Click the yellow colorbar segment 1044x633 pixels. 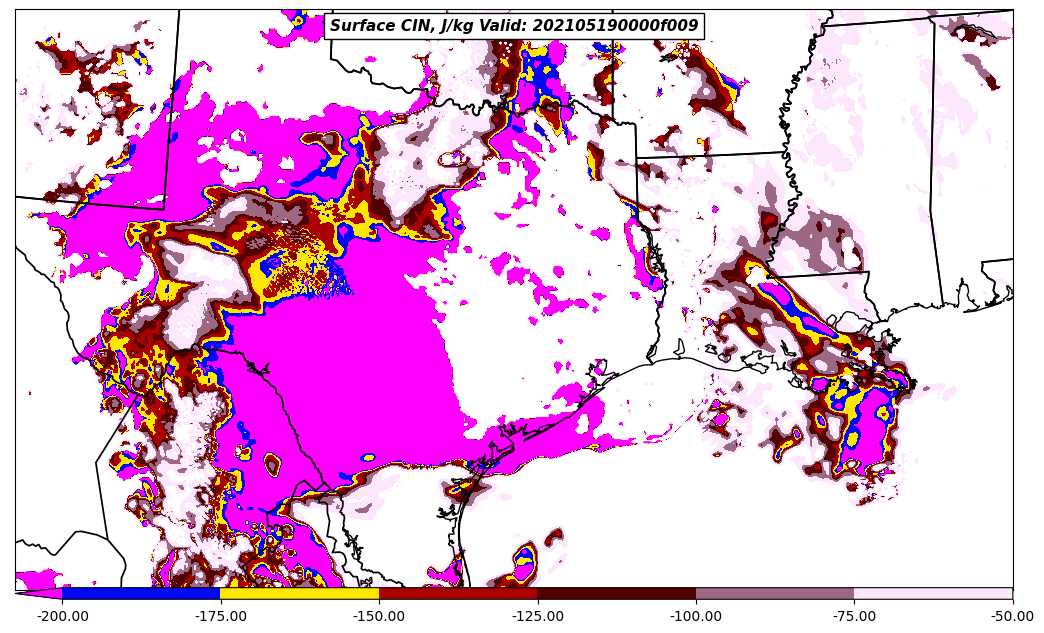(299, 593)
